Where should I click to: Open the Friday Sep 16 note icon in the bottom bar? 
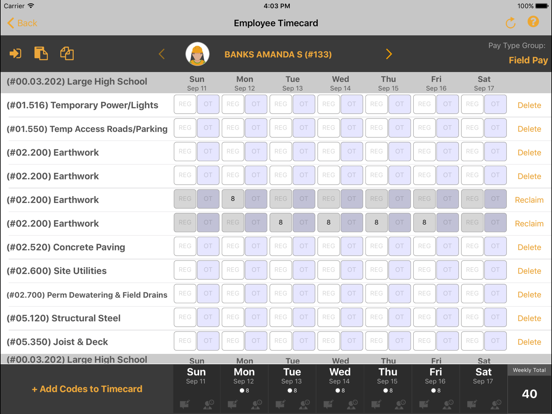click(x=424, y=404)
